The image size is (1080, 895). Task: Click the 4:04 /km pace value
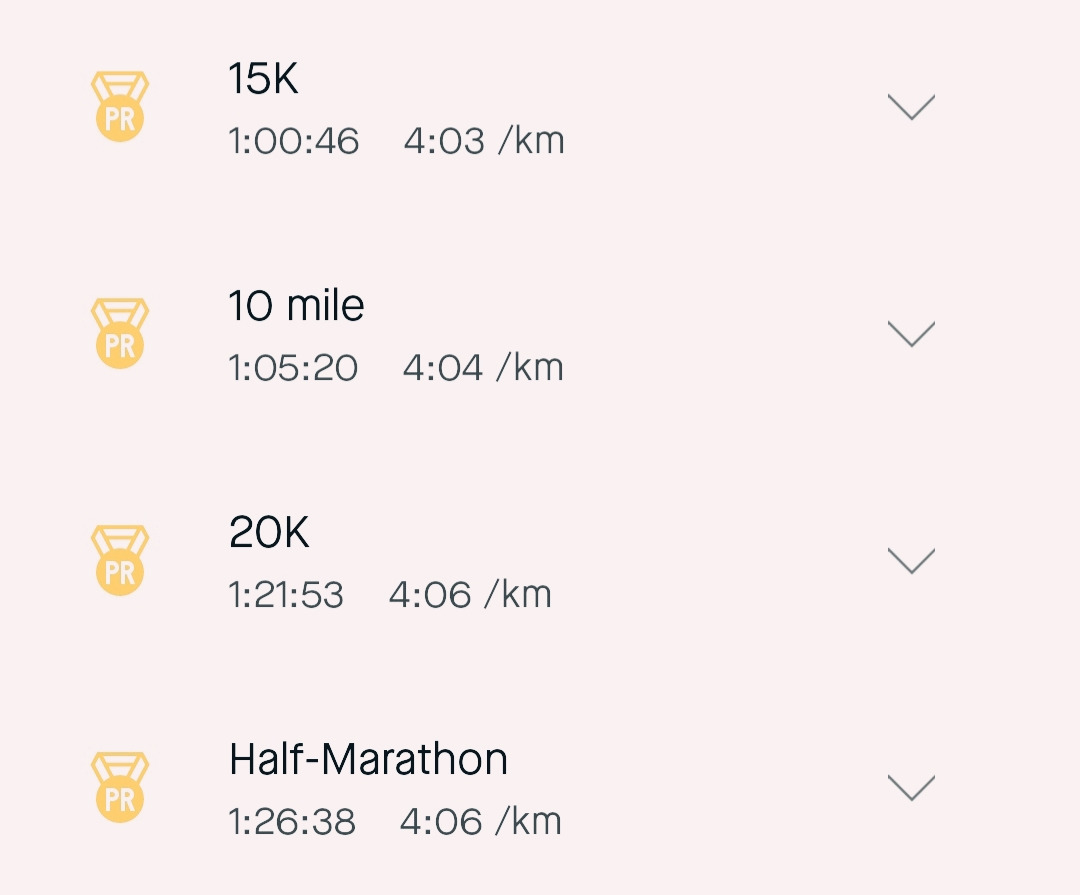click(x=483, y=368)
